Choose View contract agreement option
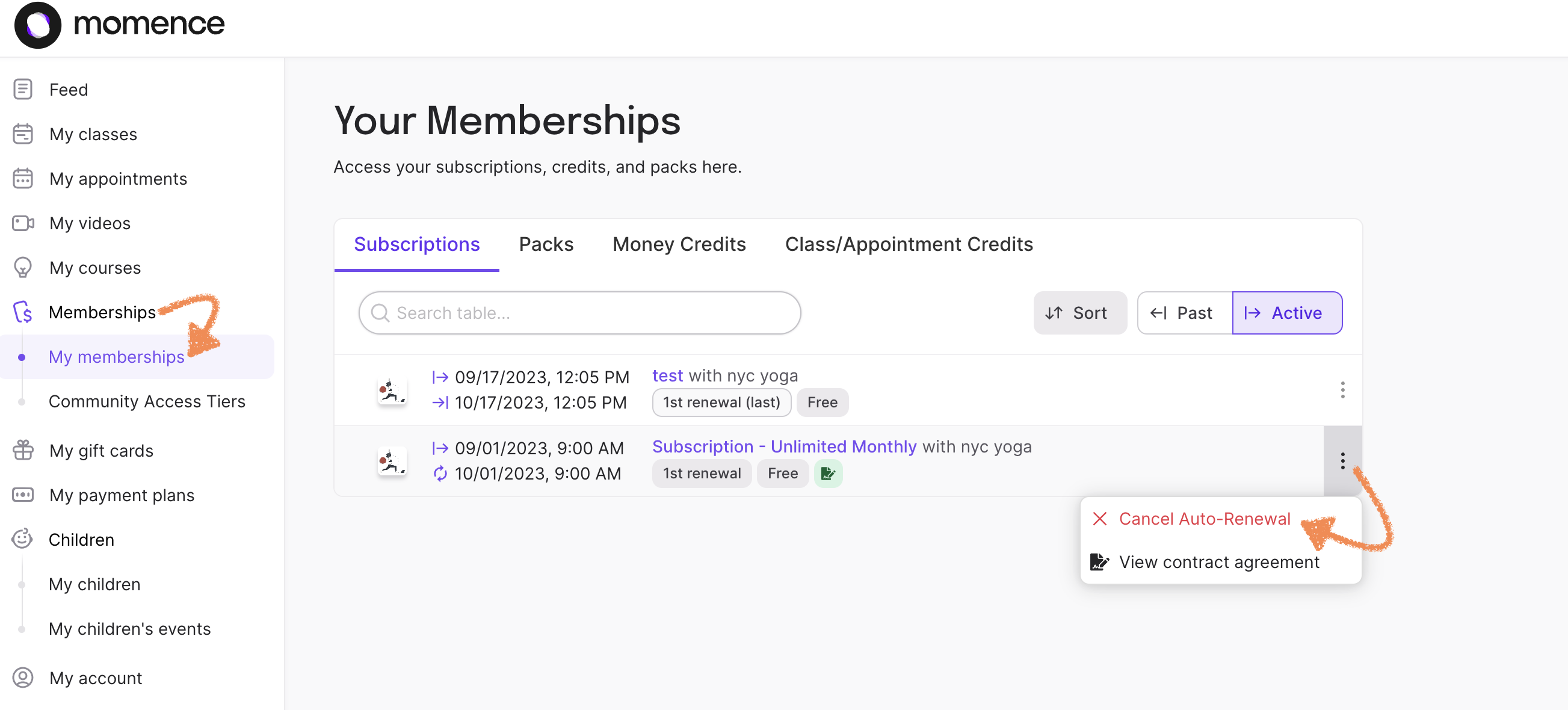Screen dimensions: 1568x710 click(x=1218, y=561)
